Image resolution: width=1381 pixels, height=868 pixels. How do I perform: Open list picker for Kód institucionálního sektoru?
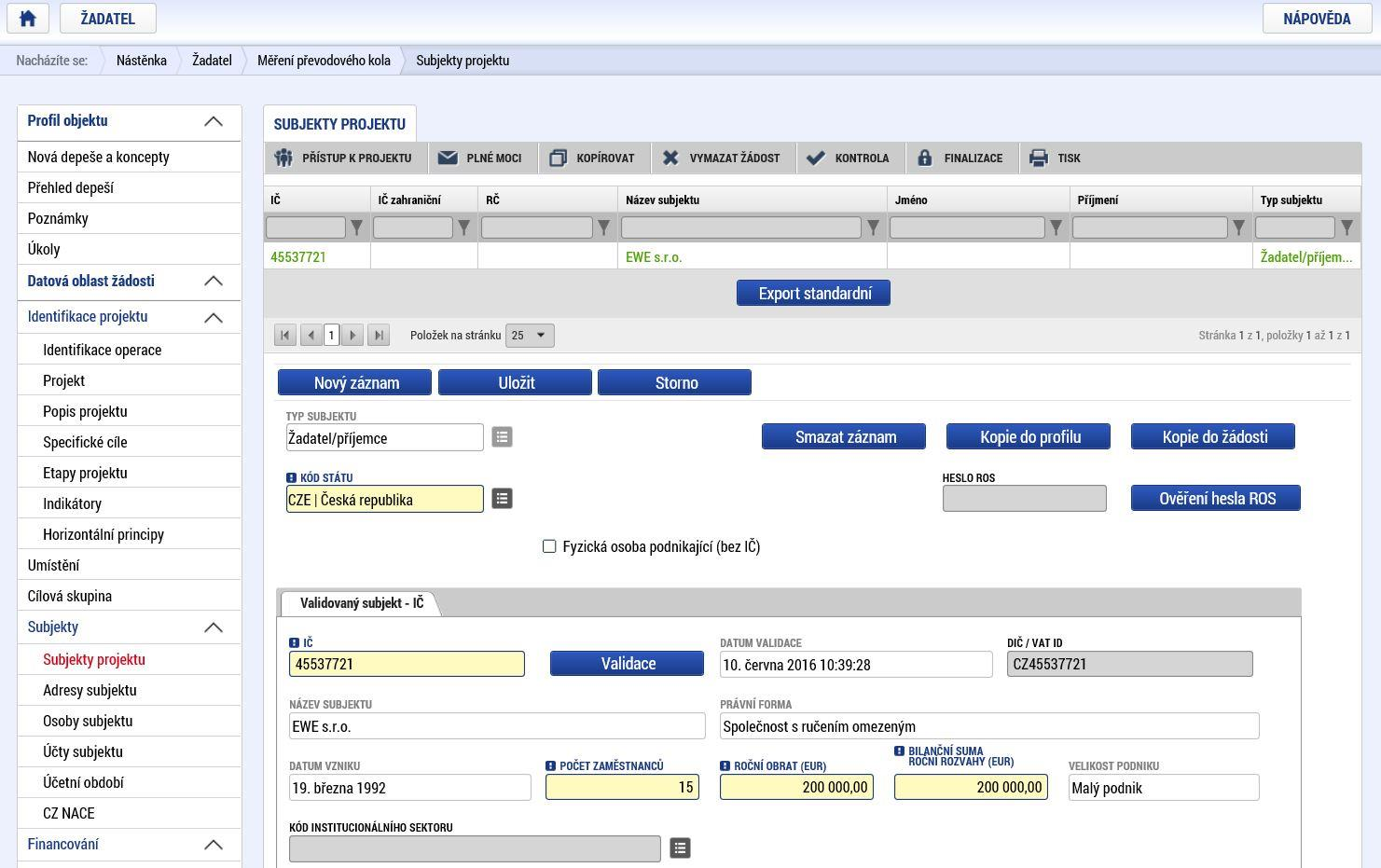tap(680, 847)
